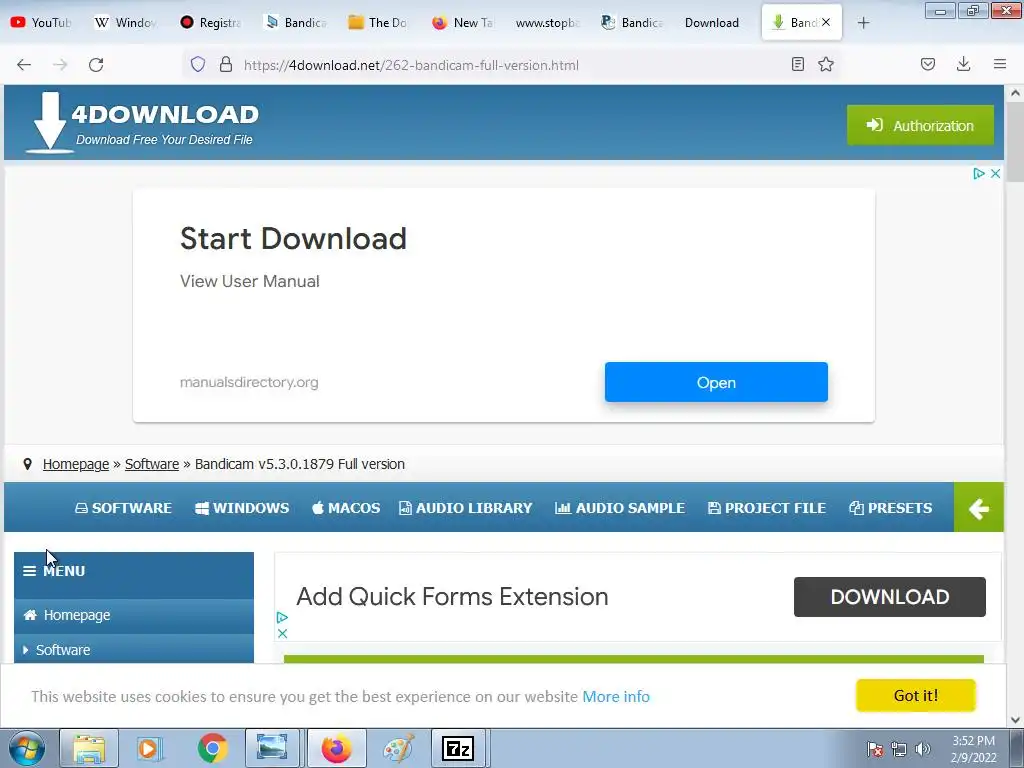Close the top advertisement with the X
1024x768 pixels.
click(x=995, y=173)
